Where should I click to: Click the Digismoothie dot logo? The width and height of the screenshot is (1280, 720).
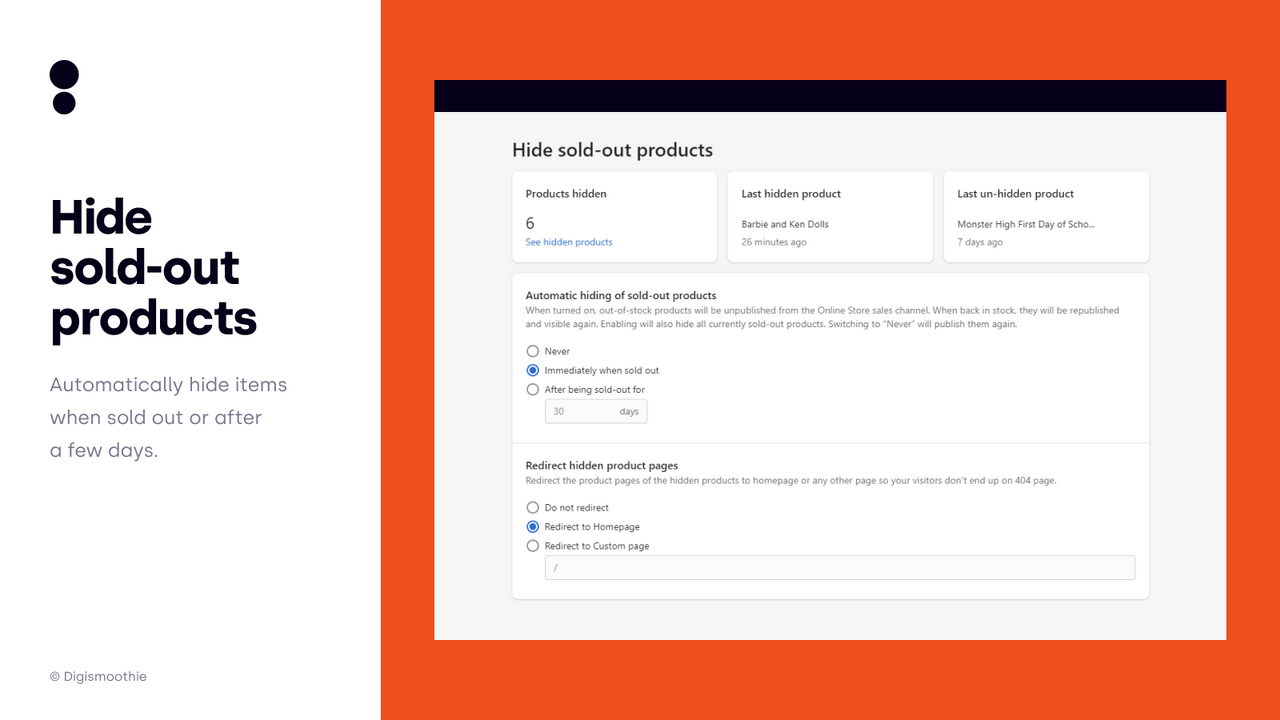tap(64, 88)
